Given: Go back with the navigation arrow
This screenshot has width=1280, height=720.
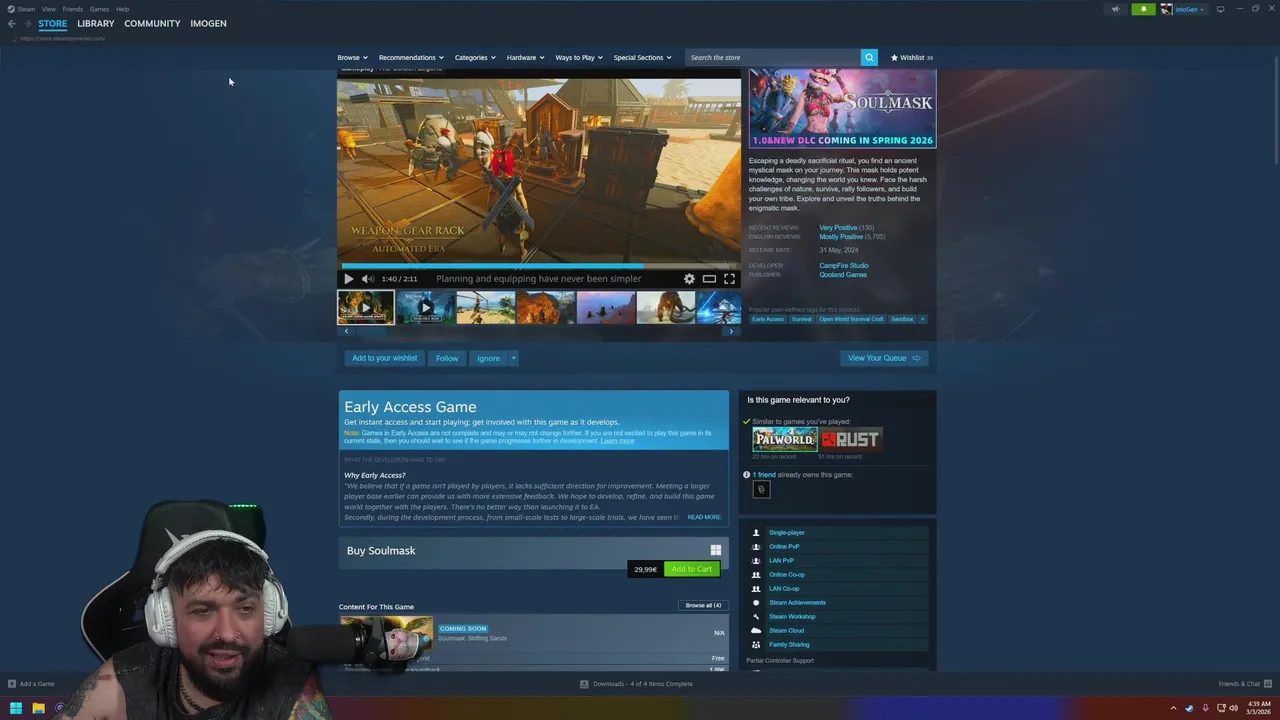Looking at the screenshot, I should pos(12,23).
